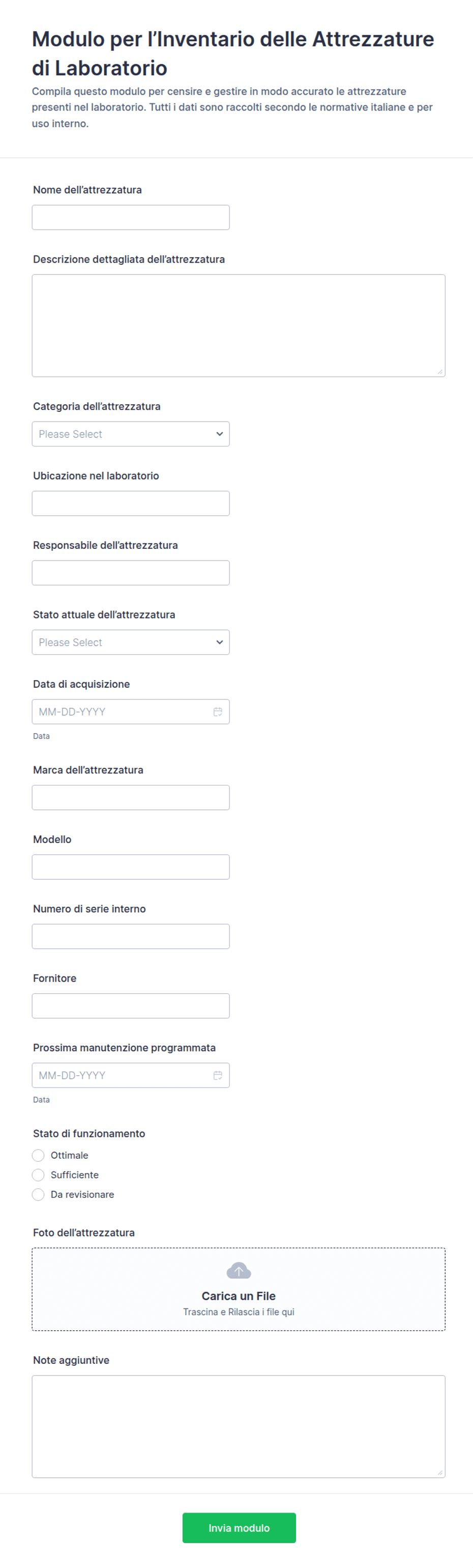Choose the Da revisionare radio option
This screenshot has height=1568, width=473.
coord(38,1194)
